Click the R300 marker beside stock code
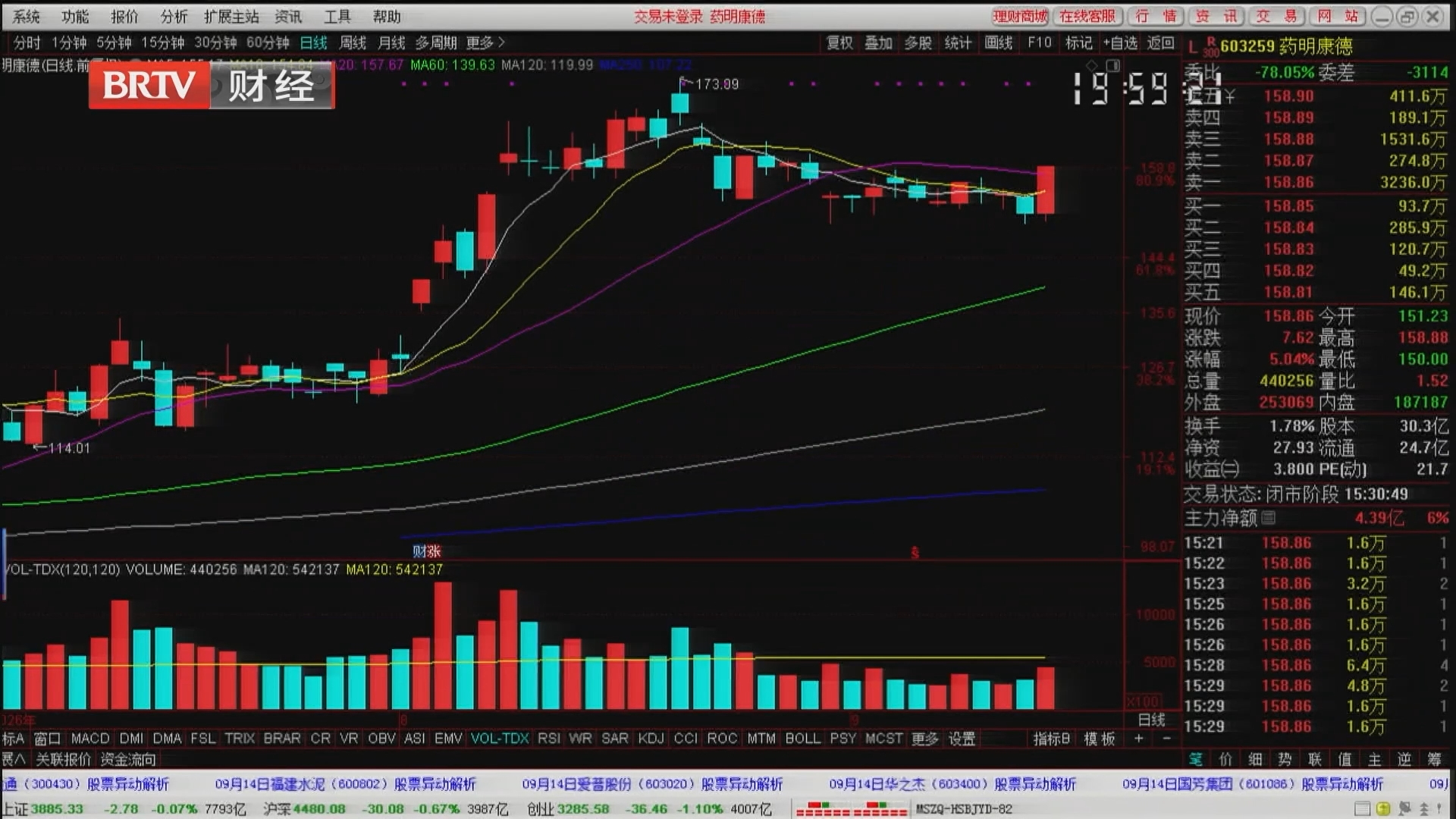The height and width of the screenshot is (819, 1456). (1211, 47)
